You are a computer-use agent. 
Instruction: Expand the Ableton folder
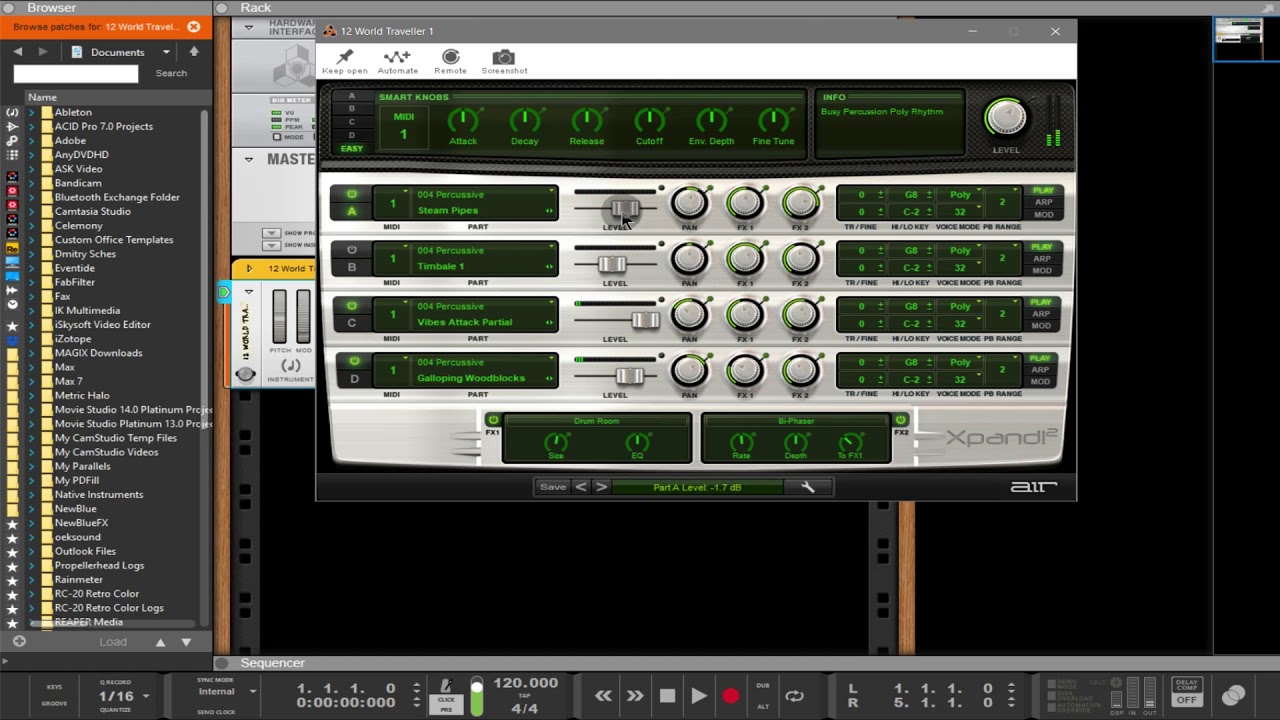pyautogui.click(x=31, y=112)
